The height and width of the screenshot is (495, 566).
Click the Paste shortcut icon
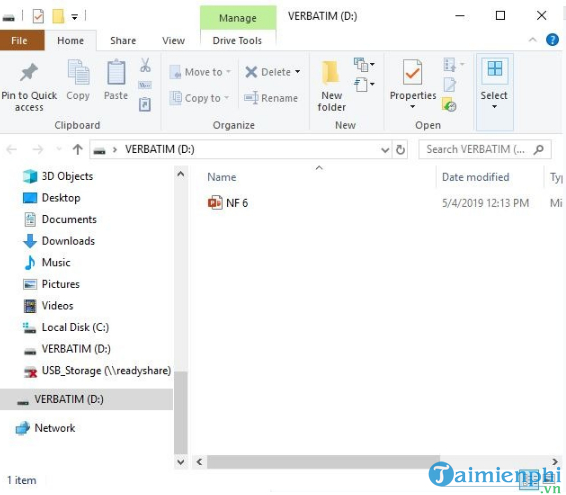[145, 105]
